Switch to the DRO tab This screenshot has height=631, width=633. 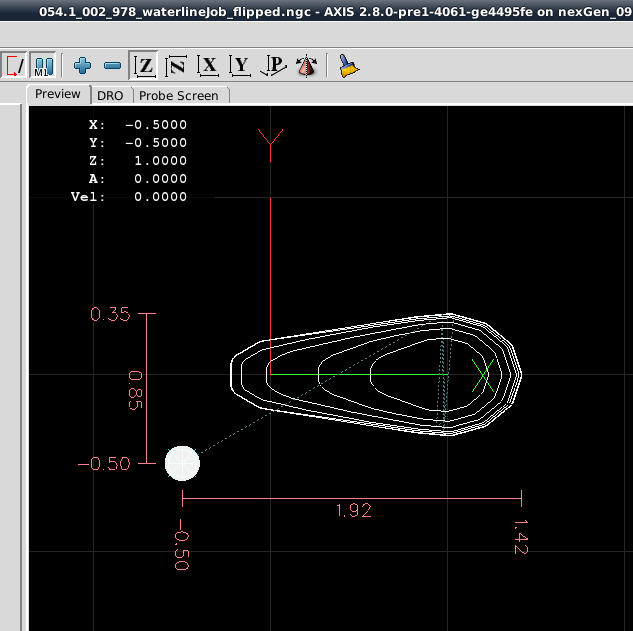(x=110, y=95)
